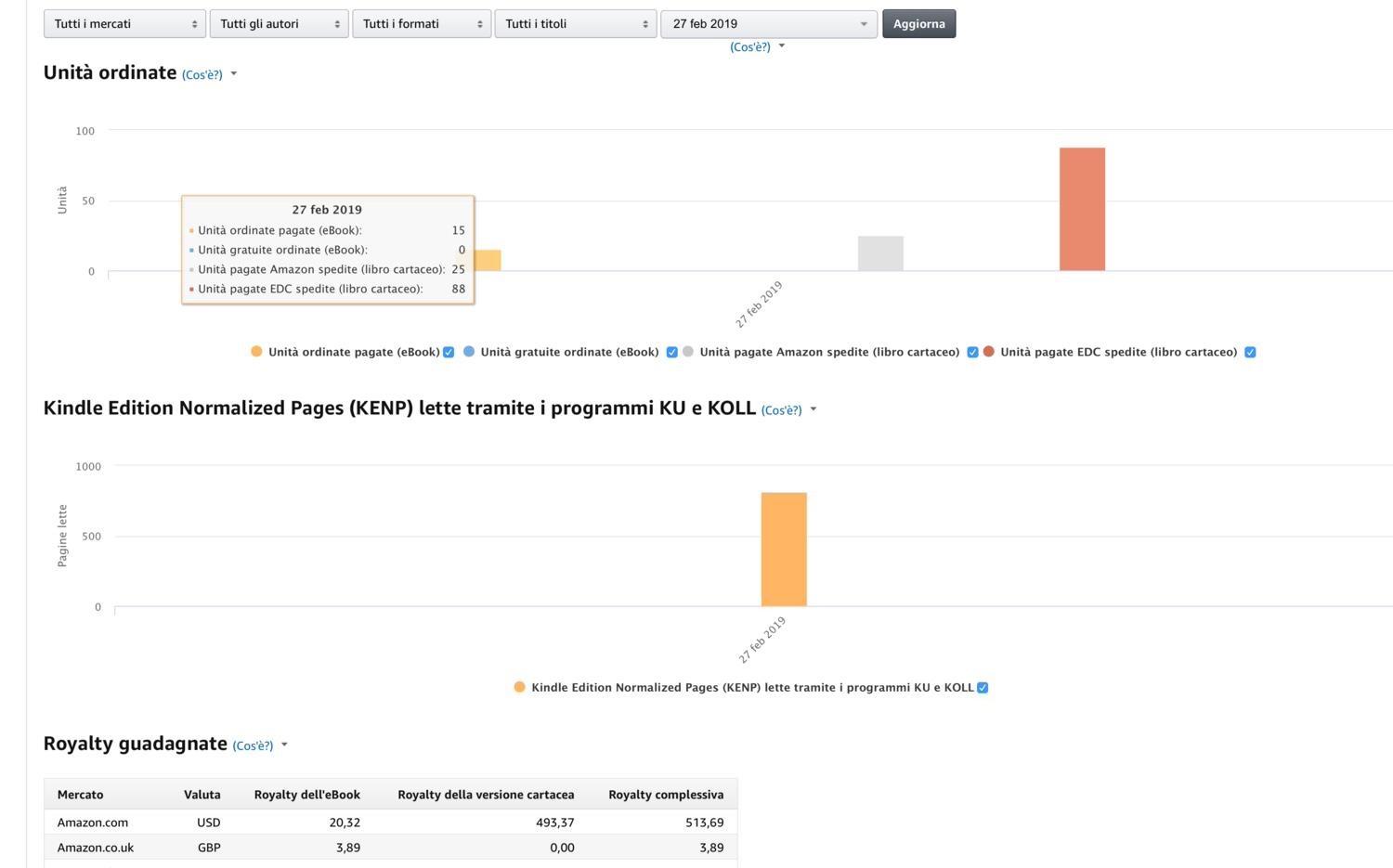Viewport: 1393px width, 868px height.
Task: Click 27 feb 2019 label under KENP chart
Action: click(762, 640)
